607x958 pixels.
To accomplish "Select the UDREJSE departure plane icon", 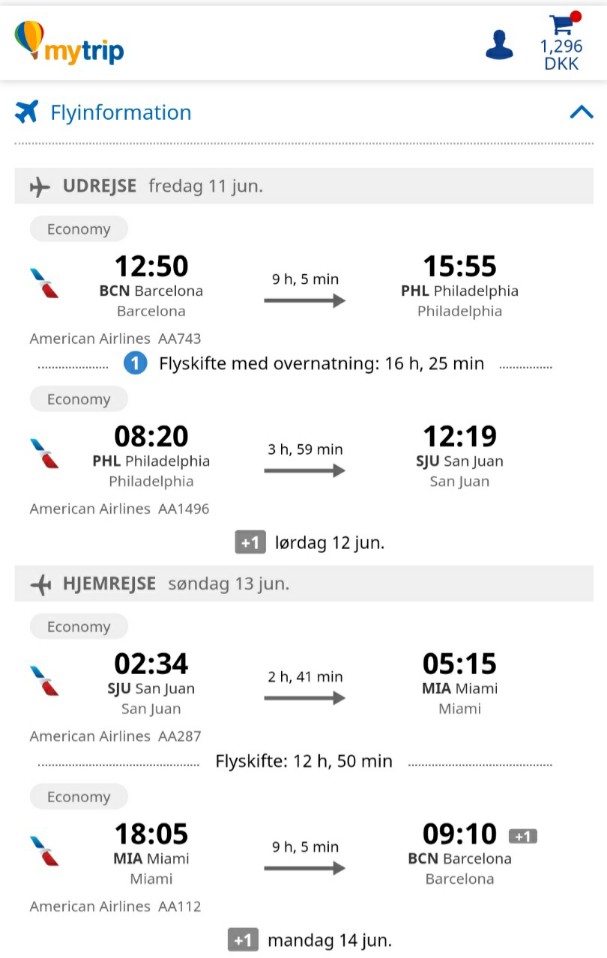I will pyautogui.click(x=40, y=187).
